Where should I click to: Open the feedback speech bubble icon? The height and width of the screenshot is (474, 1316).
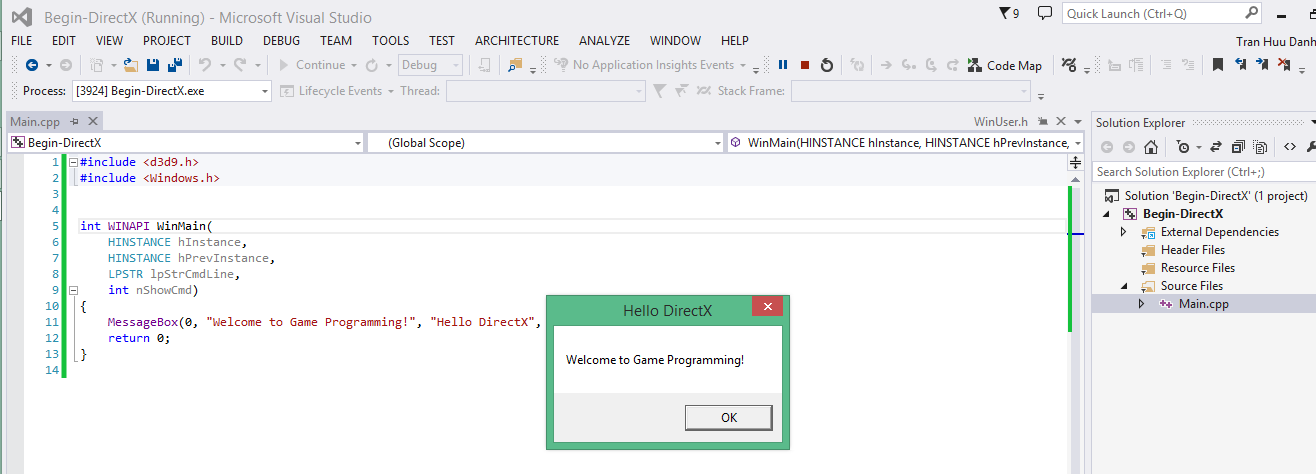(1045, 13)
